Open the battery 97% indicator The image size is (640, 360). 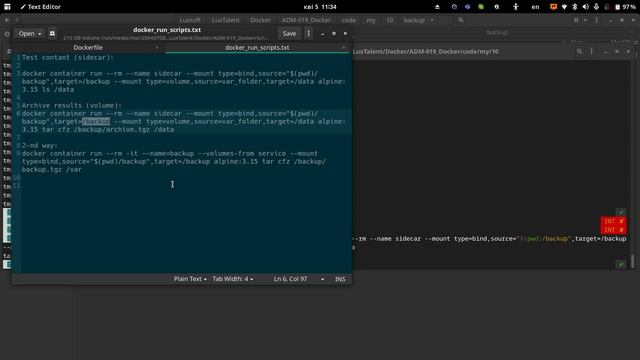pyautogui.click(x=625, y=7)
